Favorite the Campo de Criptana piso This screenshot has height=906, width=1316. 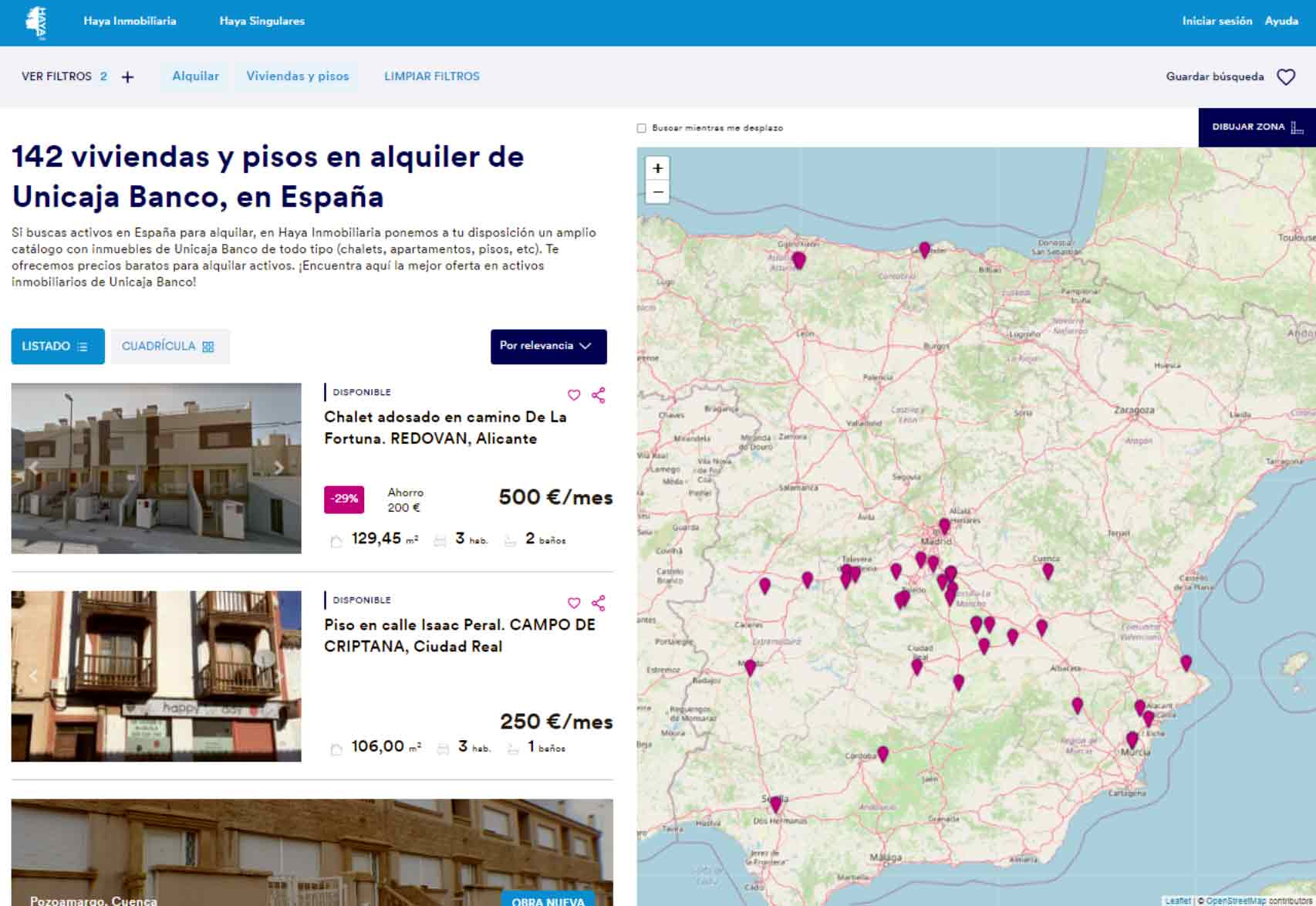point(574,603)
